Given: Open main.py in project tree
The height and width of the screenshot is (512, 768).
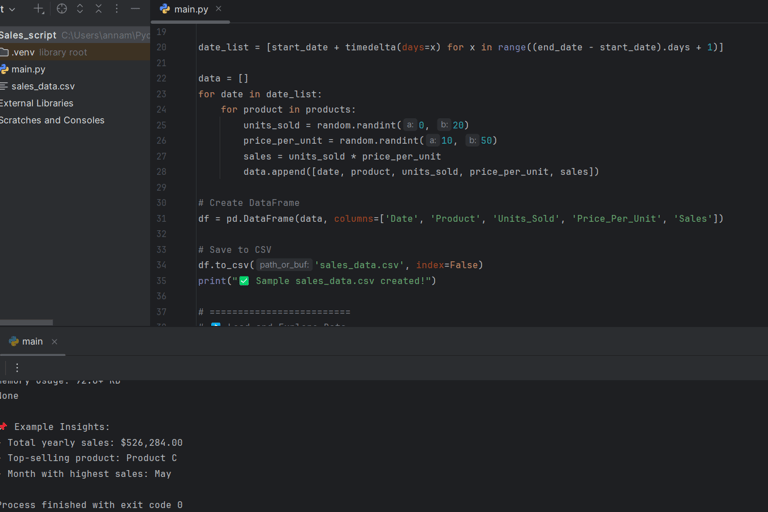Looking at the screenshot, I should click(x=28, y=70).
